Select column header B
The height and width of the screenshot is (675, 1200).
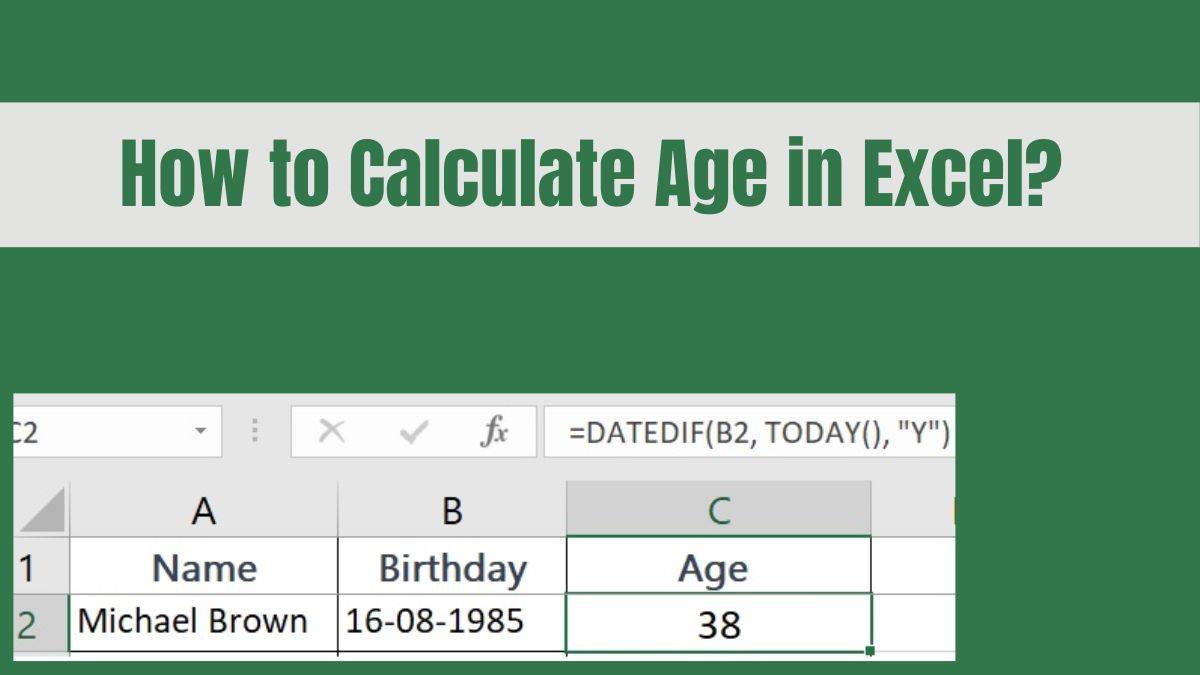coord(453,510)
